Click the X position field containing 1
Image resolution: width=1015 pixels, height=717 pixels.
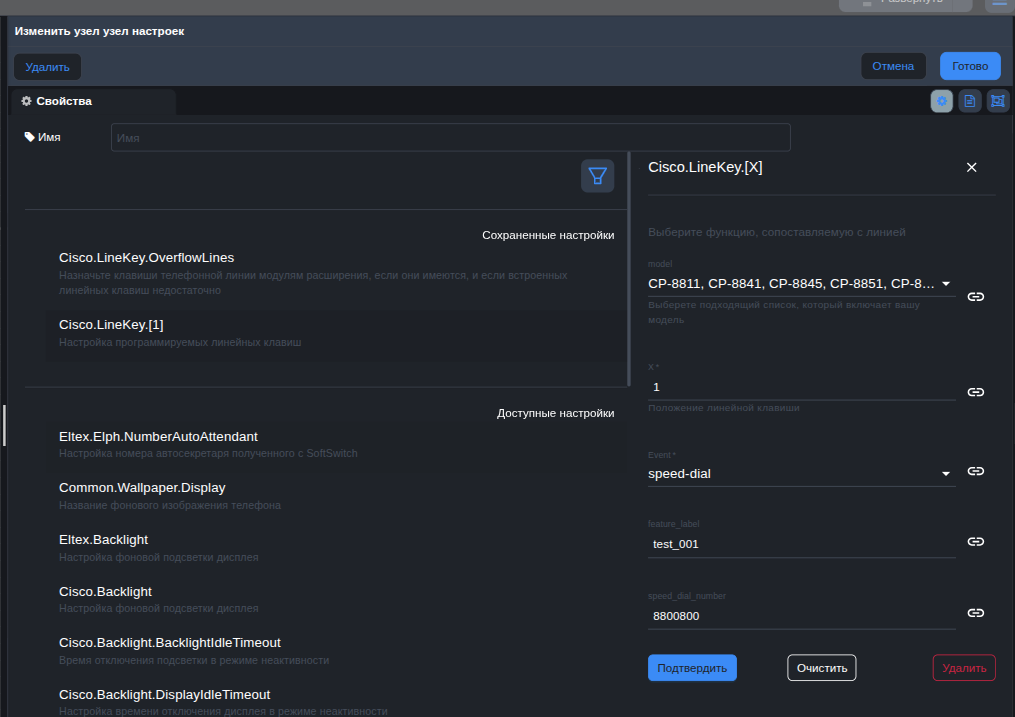(x=801, y=387)
